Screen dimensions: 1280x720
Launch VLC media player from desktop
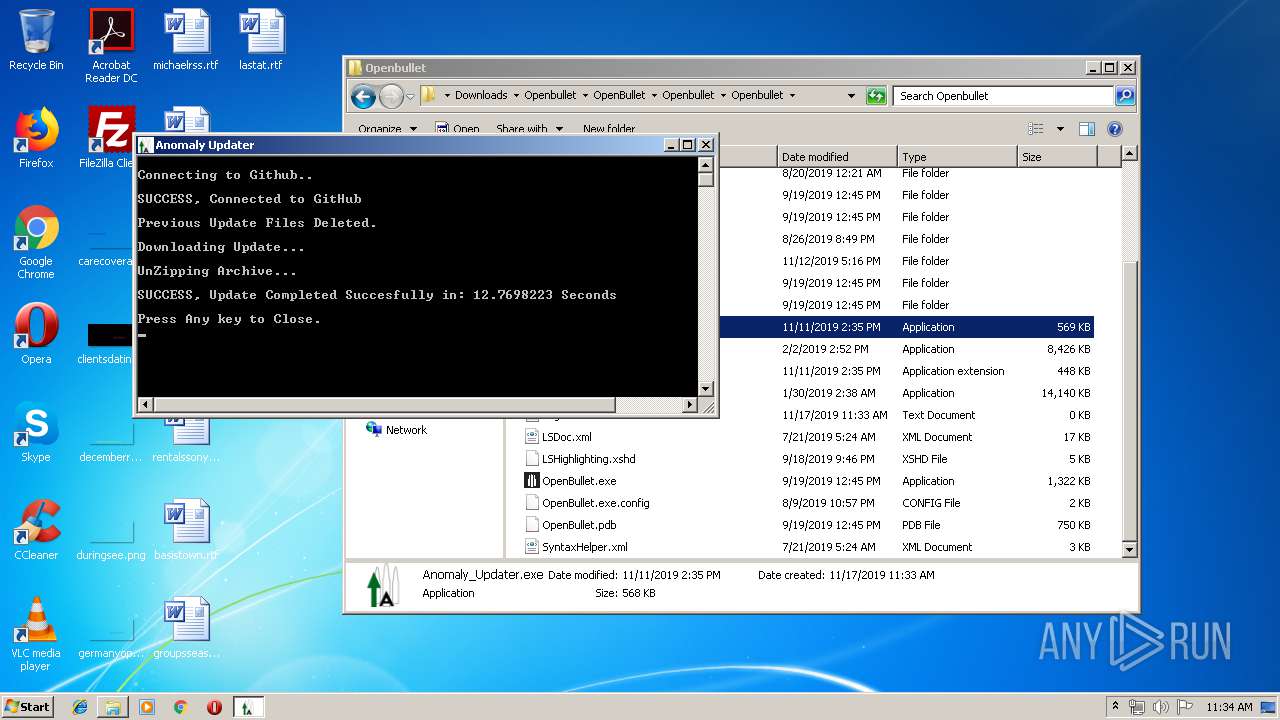tap(36, 634)
